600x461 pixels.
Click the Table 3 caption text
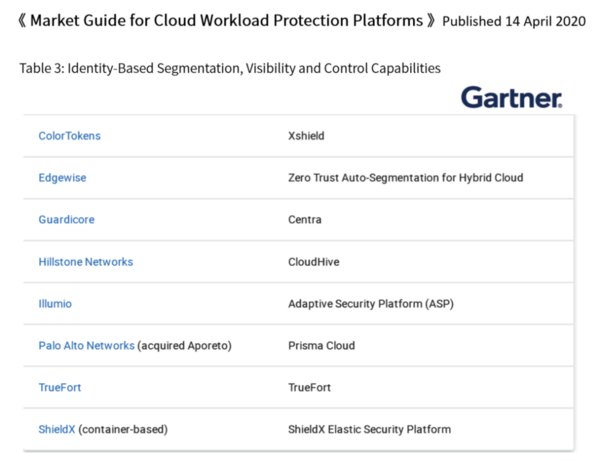(x=230, y=68)
